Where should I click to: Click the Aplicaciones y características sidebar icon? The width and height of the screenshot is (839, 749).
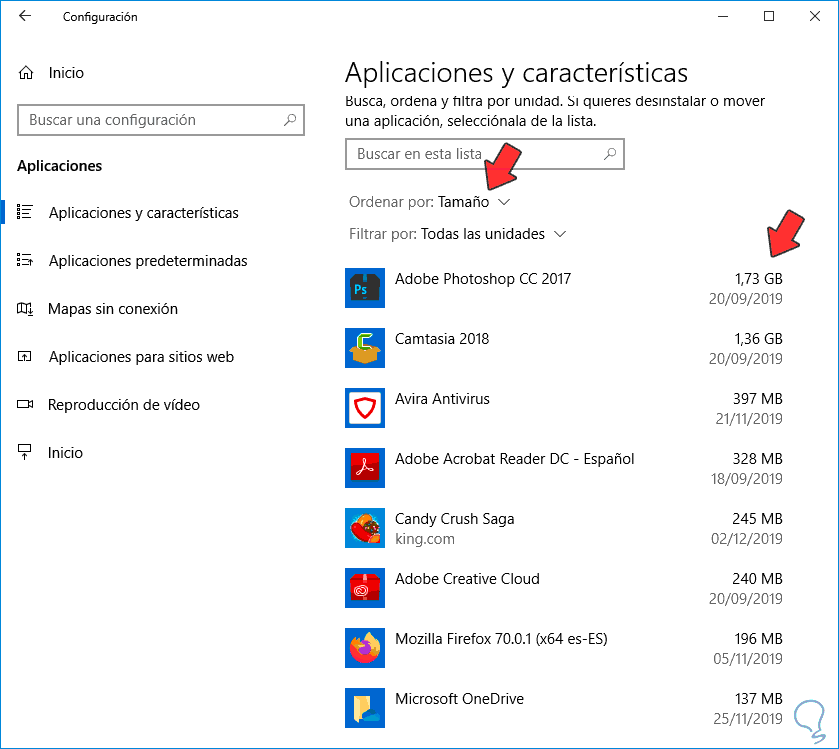(25, 212)
